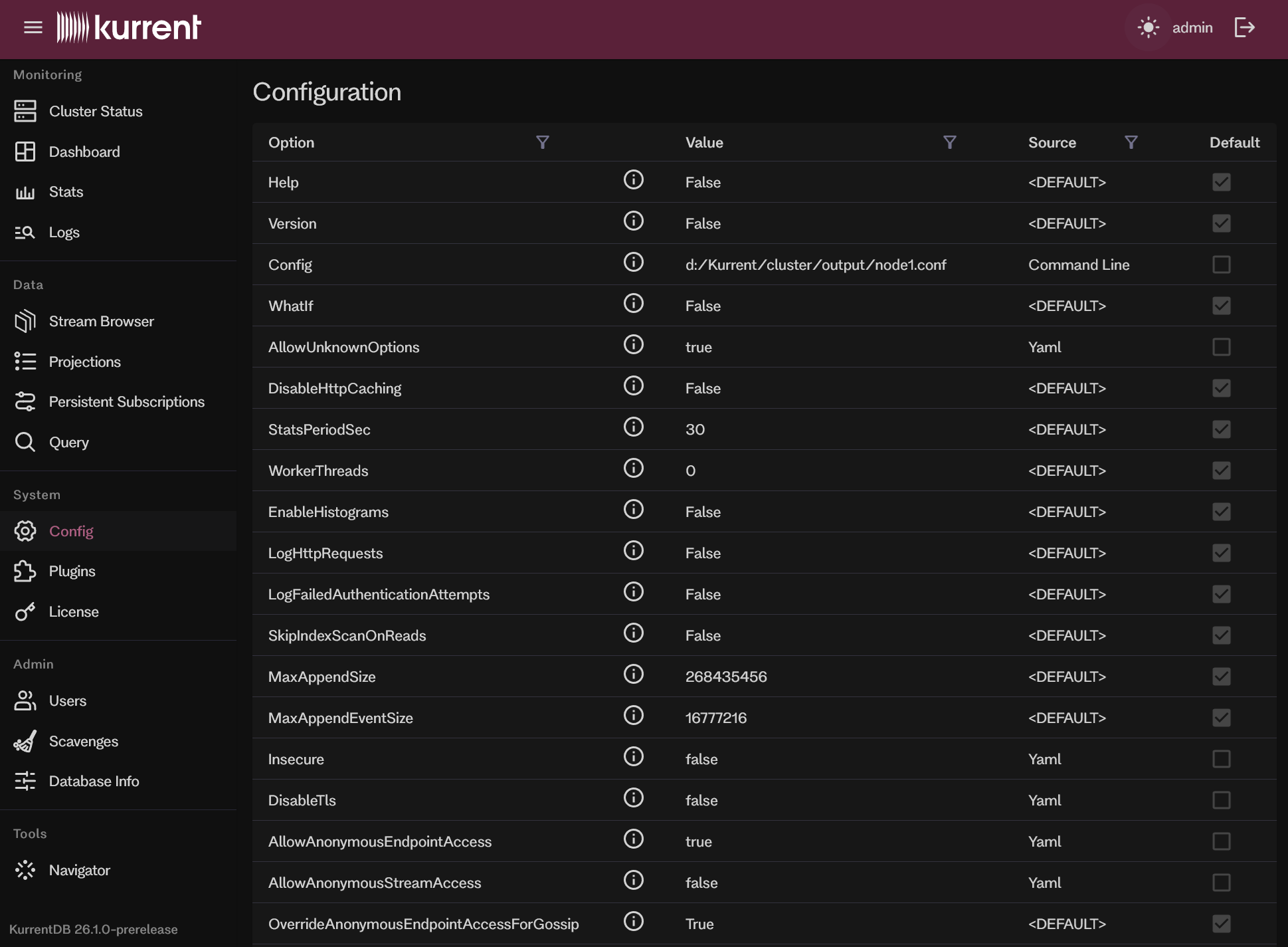Show info for StatsPeriodSec
The height and width of the screenshot is (947, 1288).
[634, 427]
